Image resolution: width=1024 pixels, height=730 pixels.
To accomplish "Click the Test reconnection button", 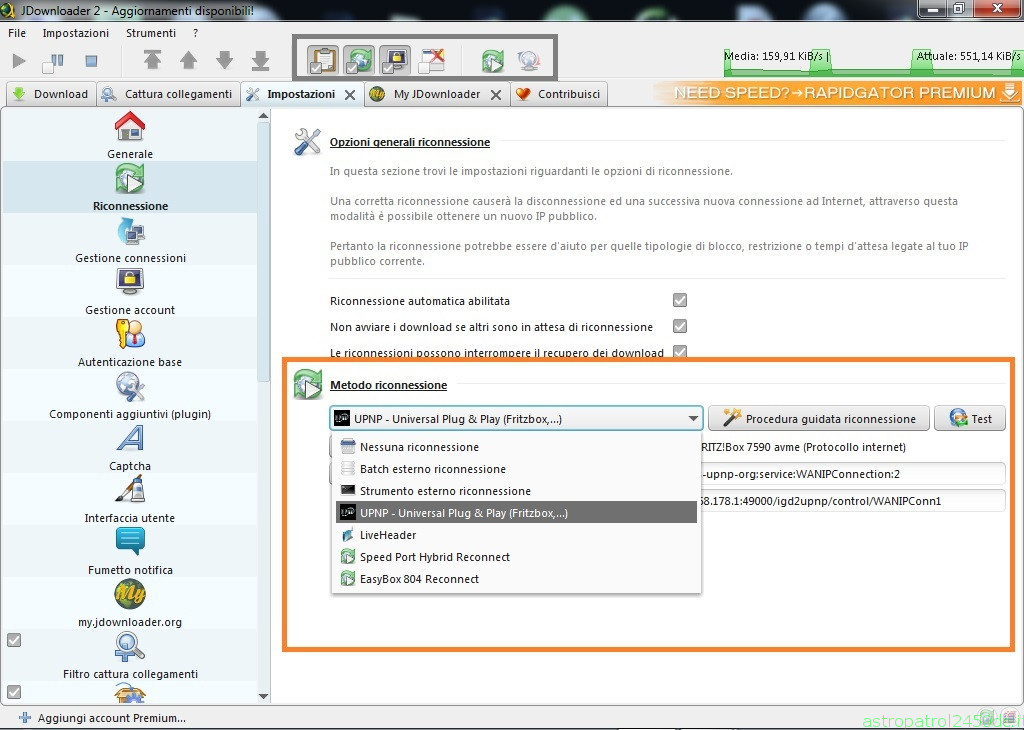I will [970, 419].
